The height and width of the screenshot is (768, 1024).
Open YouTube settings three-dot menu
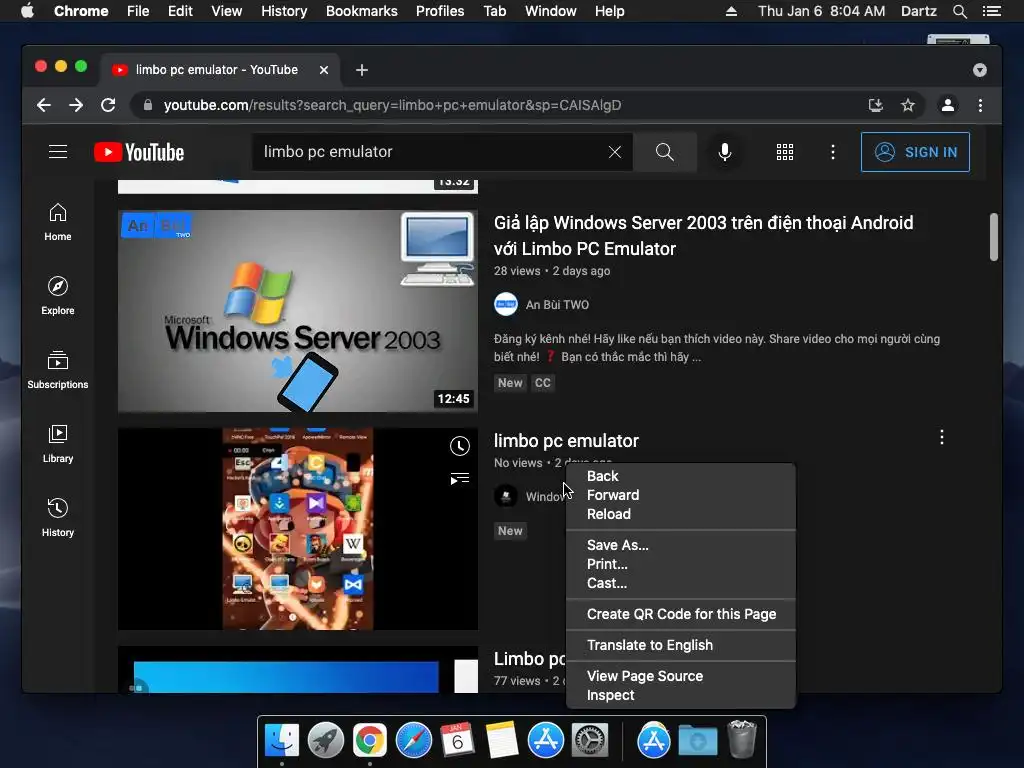[833, 152]
